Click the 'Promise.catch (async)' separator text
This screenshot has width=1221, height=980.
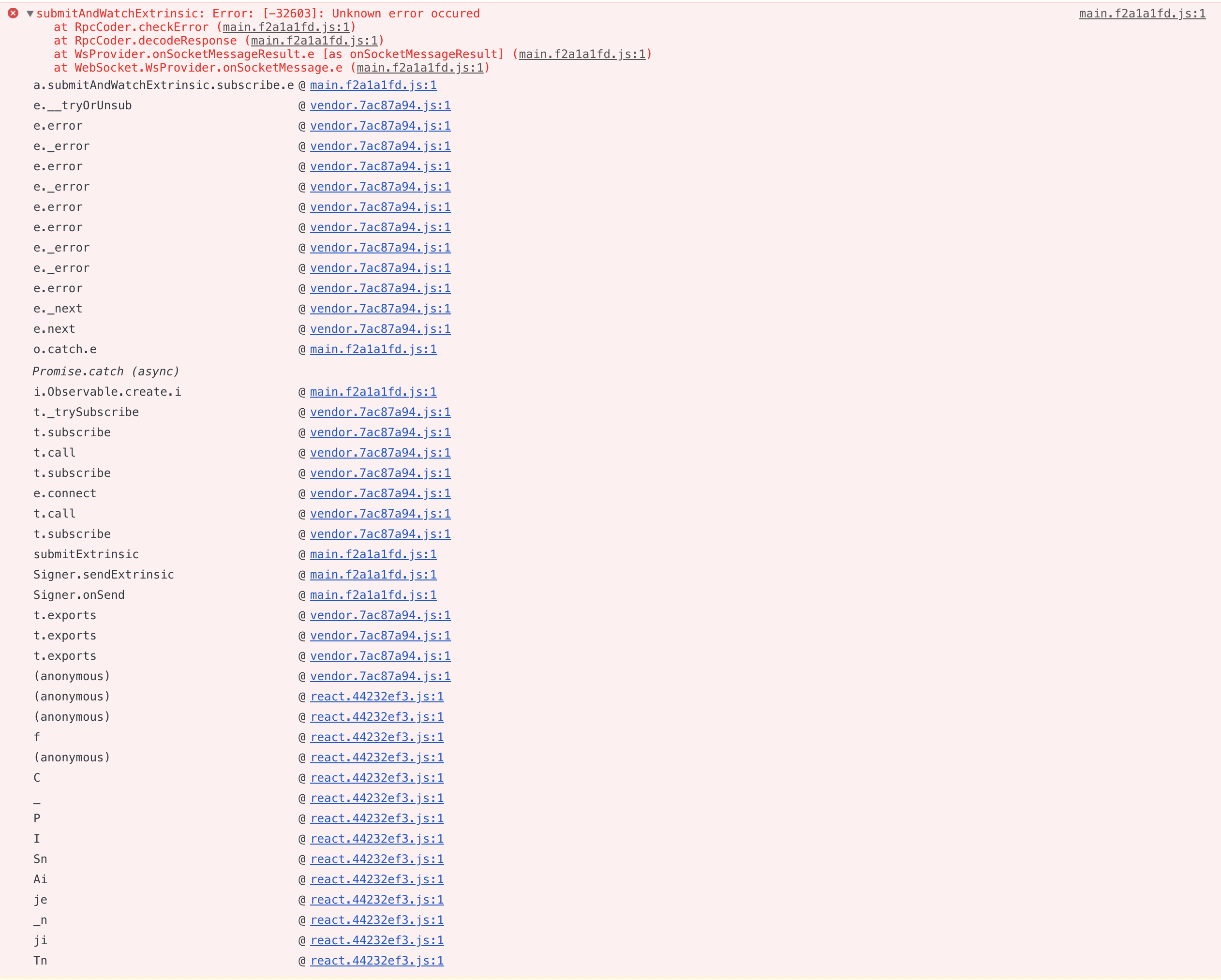106,372
